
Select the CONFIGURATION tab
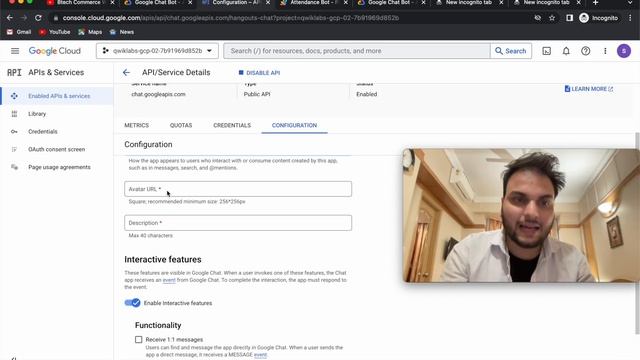coord(294,125)
